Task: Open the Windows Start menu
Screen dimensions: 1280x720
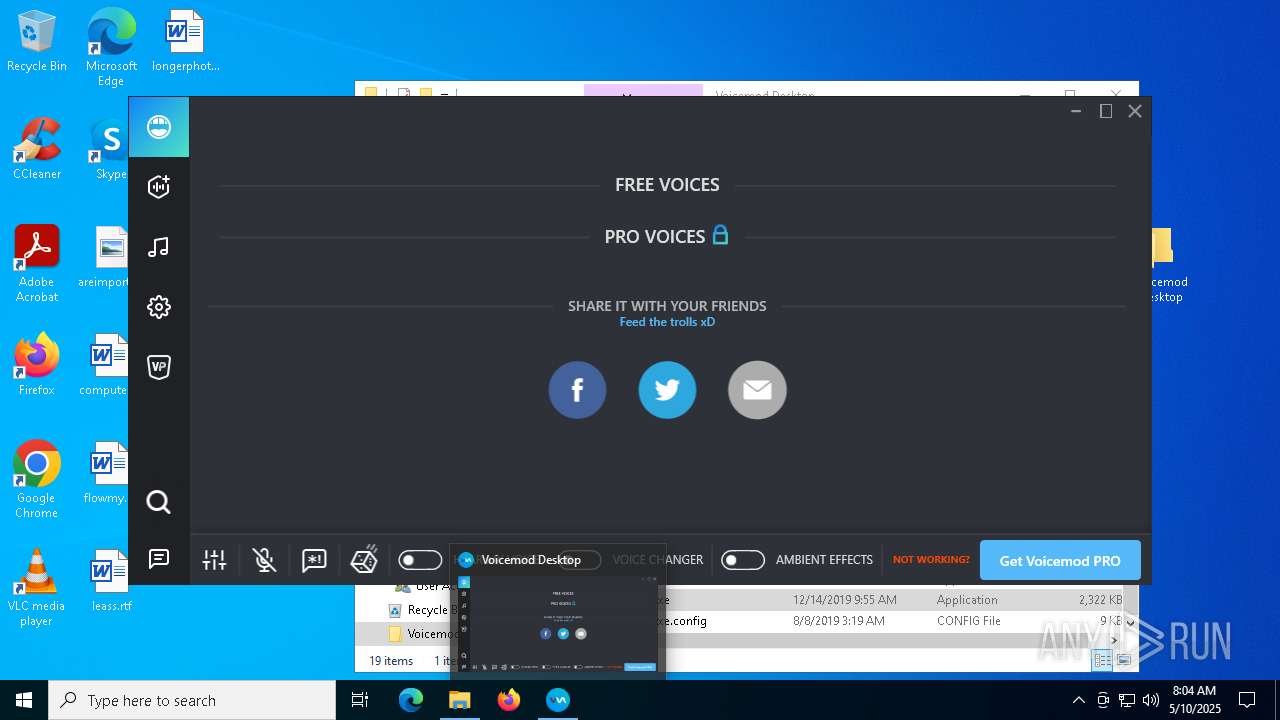Action: (x=24, y=700)
